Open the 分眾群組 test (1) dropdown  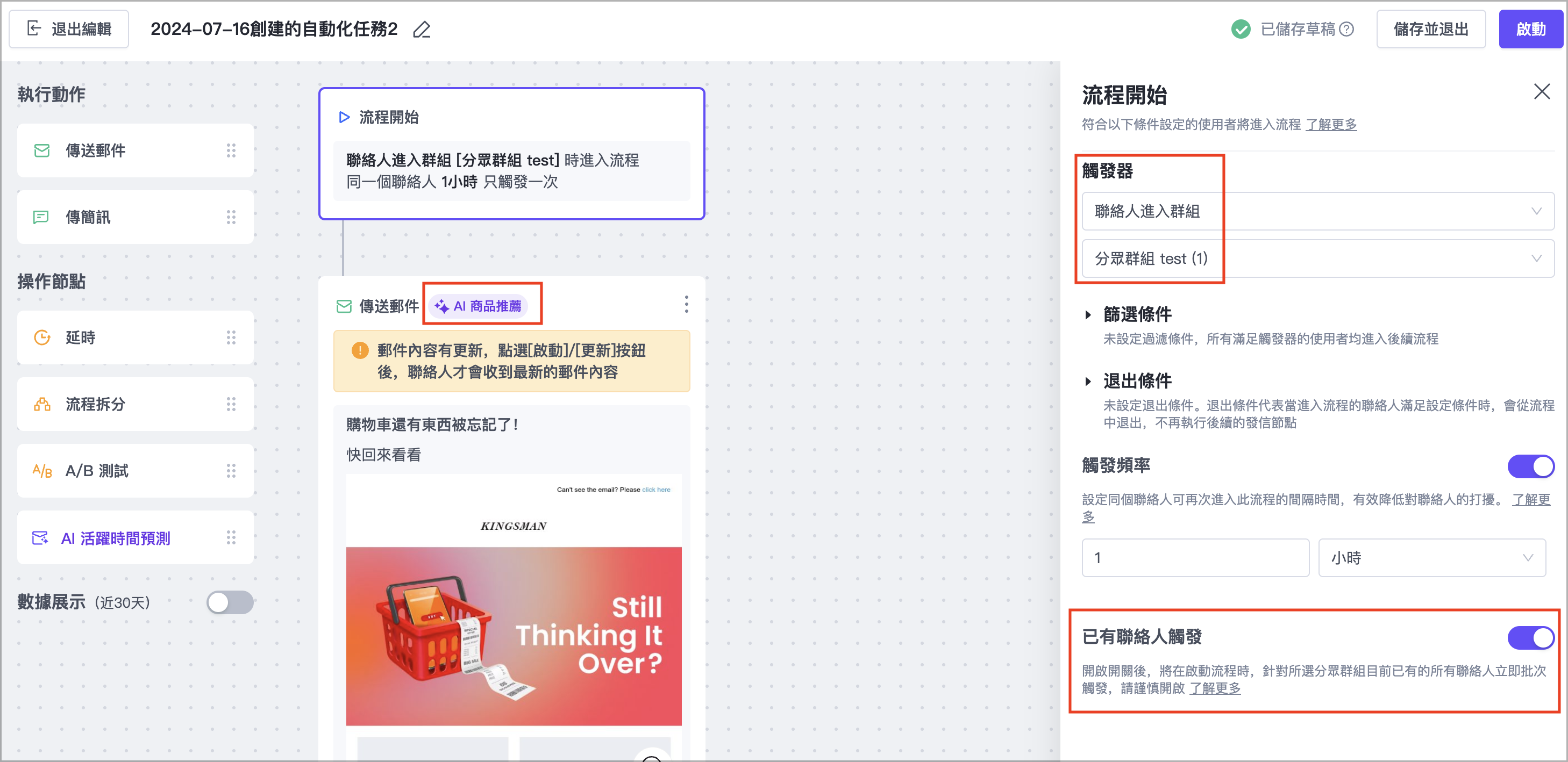[x=1317, y=258]
